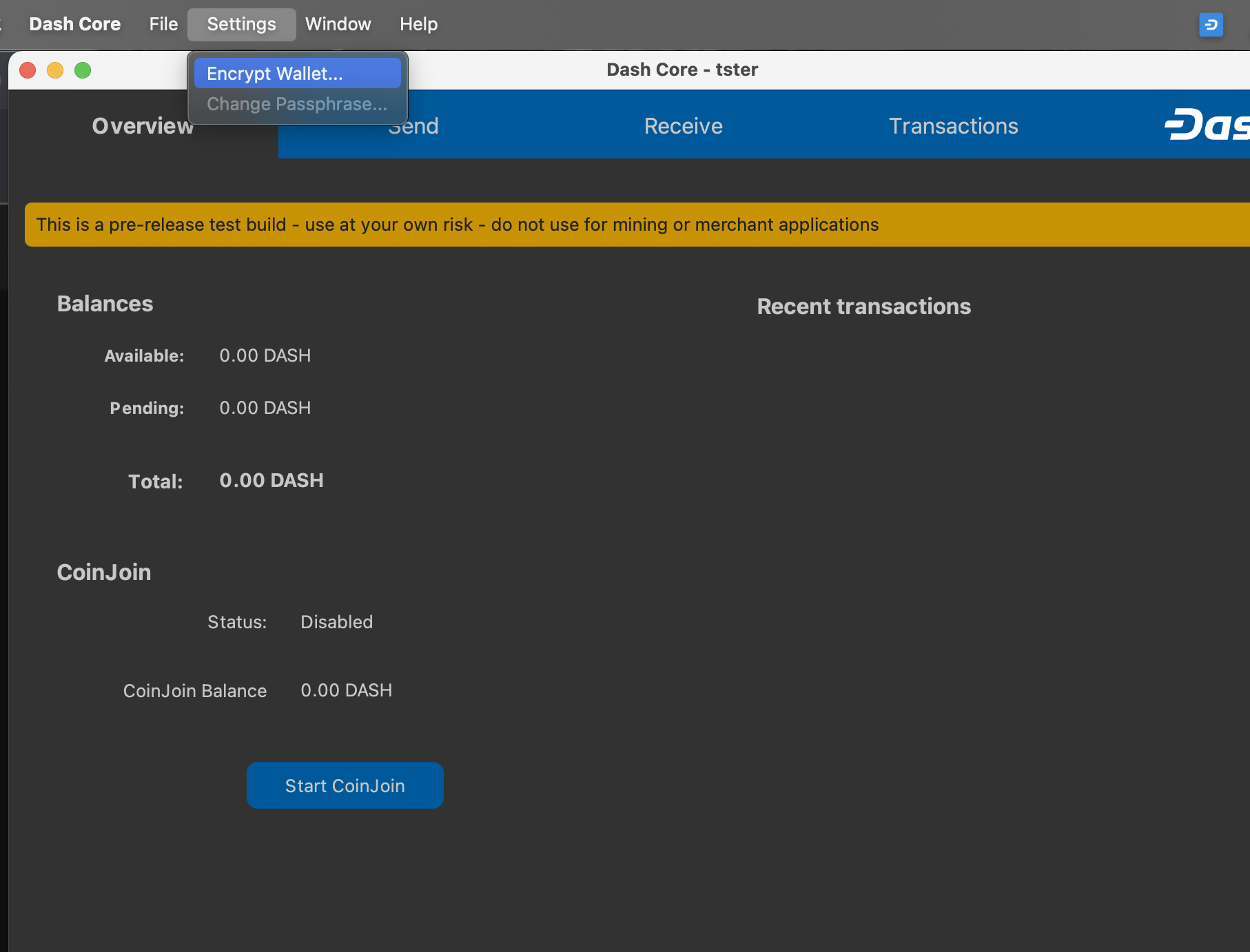Click the Total balance 0.00 DASH value
The height and width of the screenshot is (952, 1250).
pos(271,480)
